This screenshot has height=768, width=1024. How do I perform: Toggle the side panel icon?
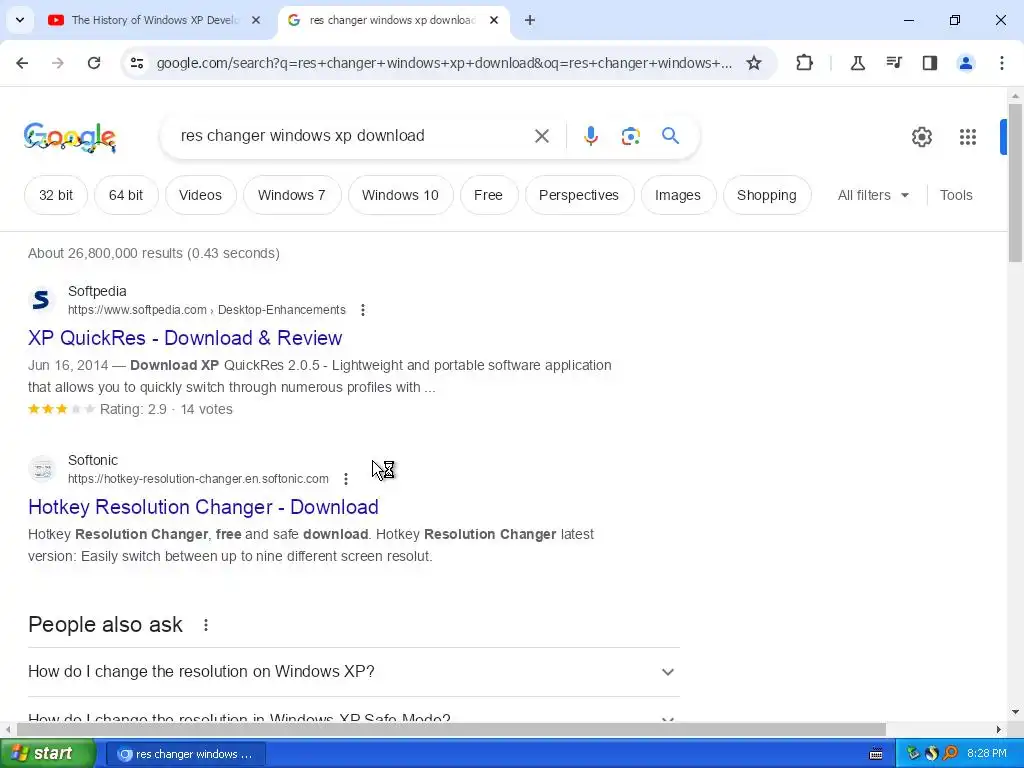tap(929, 63)
